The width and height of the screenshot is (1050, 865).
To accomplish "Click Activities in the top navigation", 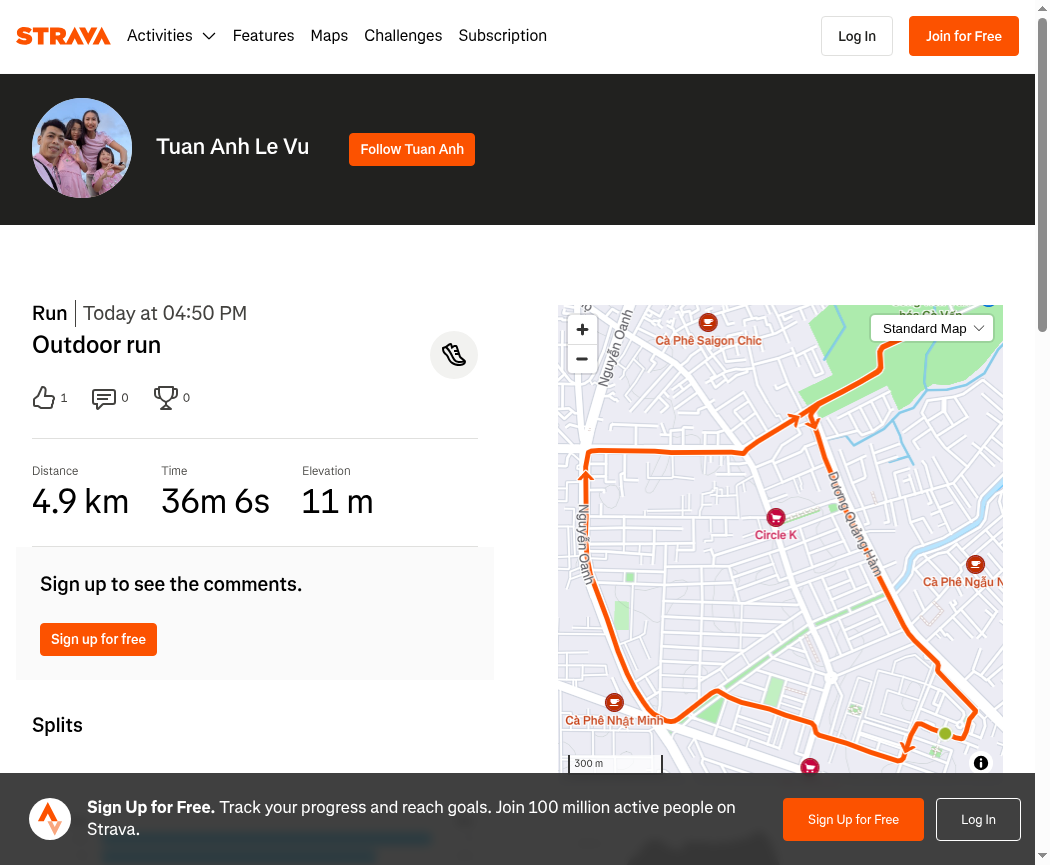I will pyautogui.click(x=159, y=35).
